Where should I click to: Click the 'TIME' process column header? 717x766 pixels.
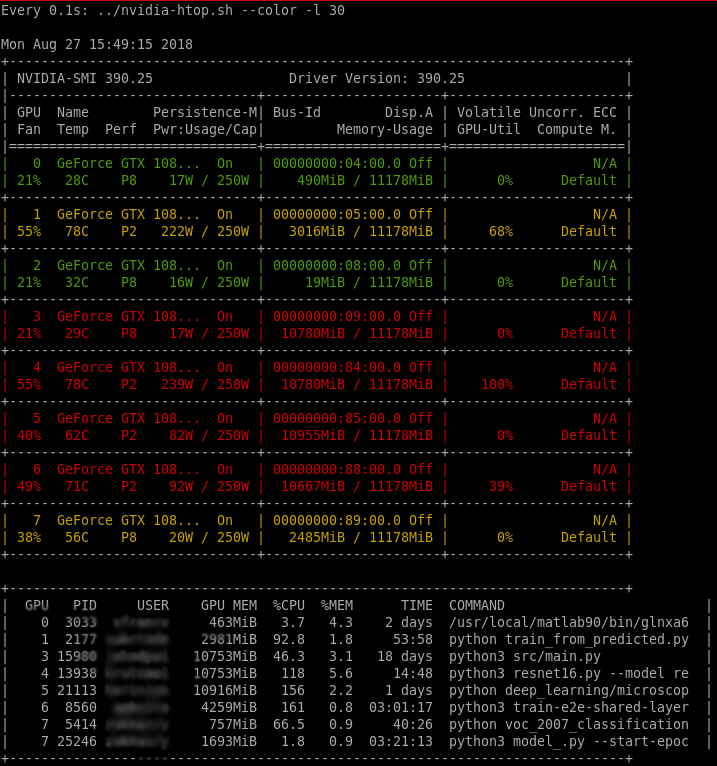pos(417,606)
